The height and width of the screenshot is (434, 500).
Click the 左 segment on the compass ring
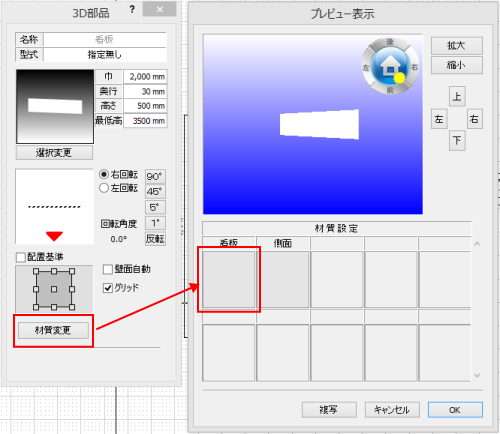[366, 67]
